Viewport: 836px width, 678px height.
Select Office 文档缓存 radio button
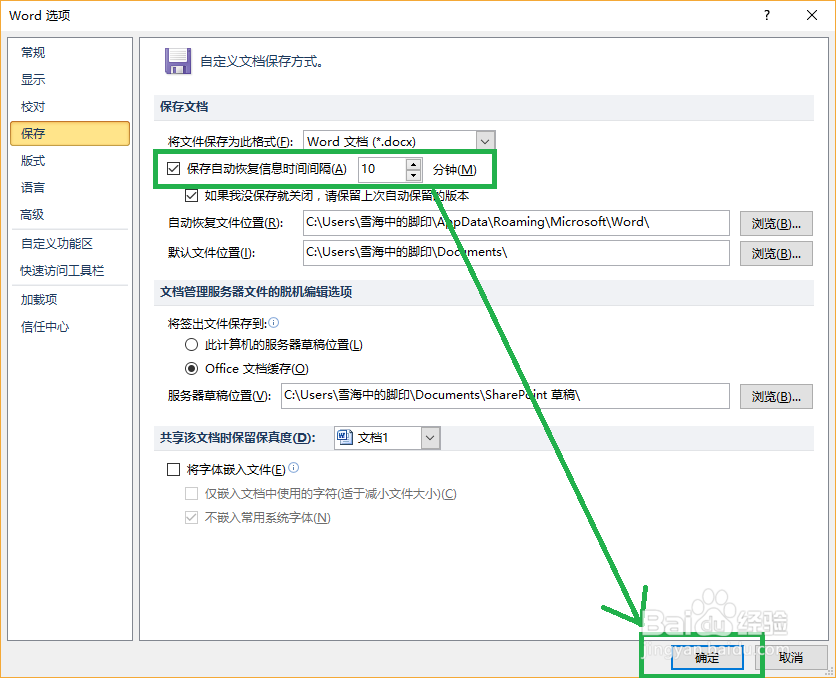191,368
